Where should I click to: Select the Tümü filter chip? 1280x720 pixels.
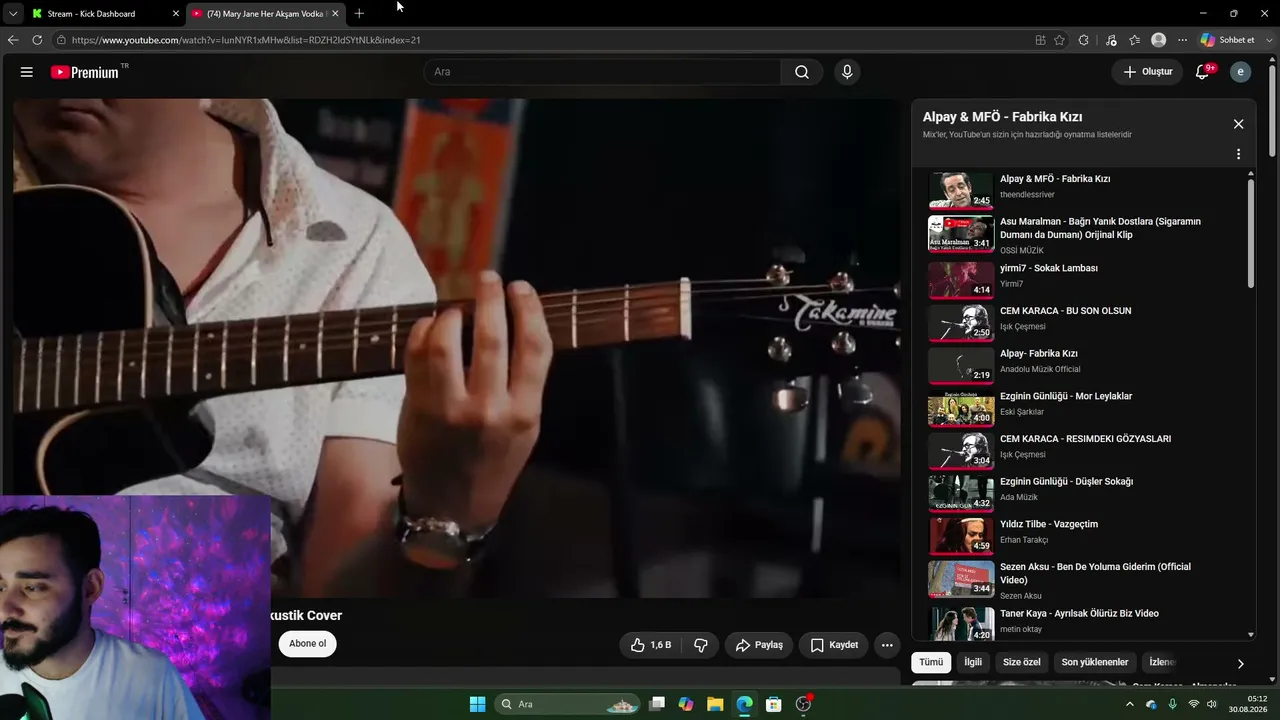pyautogui.click(x=931, y=662)
